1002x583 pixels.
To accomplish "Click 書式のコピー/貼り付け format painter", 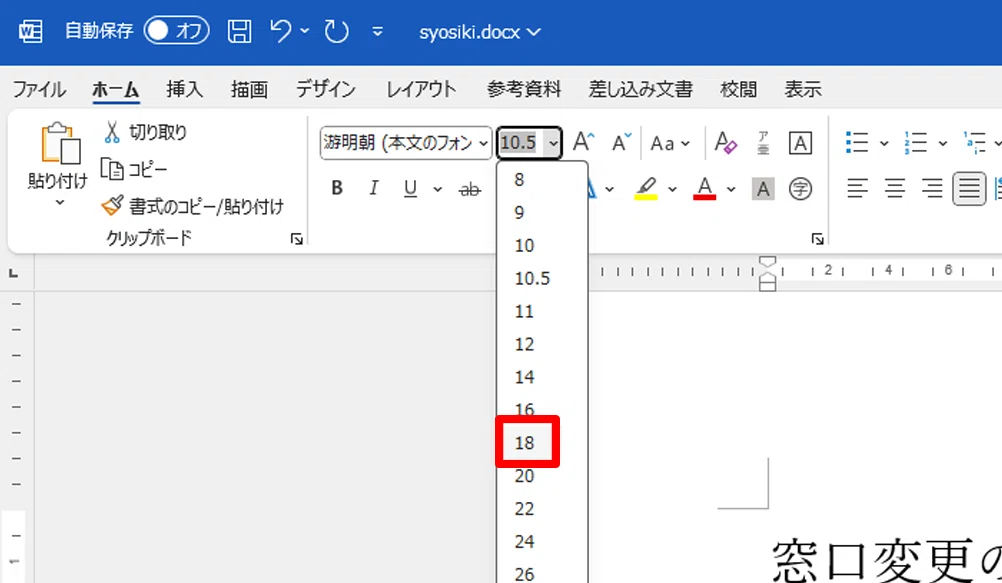I will (192, 206).
